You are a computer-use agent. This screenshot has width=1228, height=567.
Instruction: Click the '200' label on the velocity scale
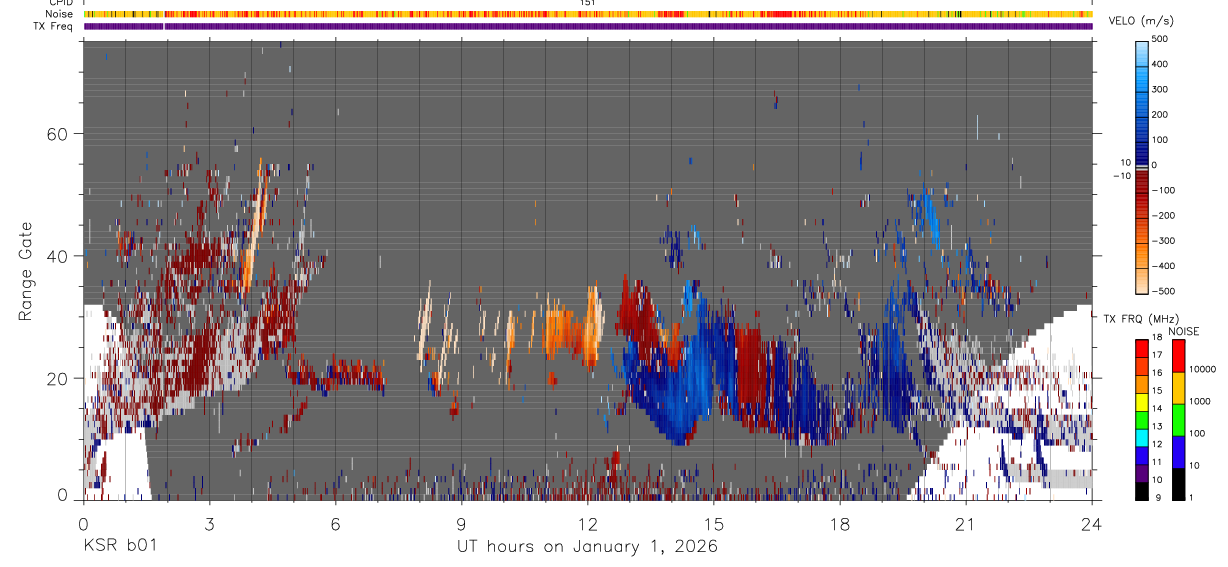coord(1160,115)
